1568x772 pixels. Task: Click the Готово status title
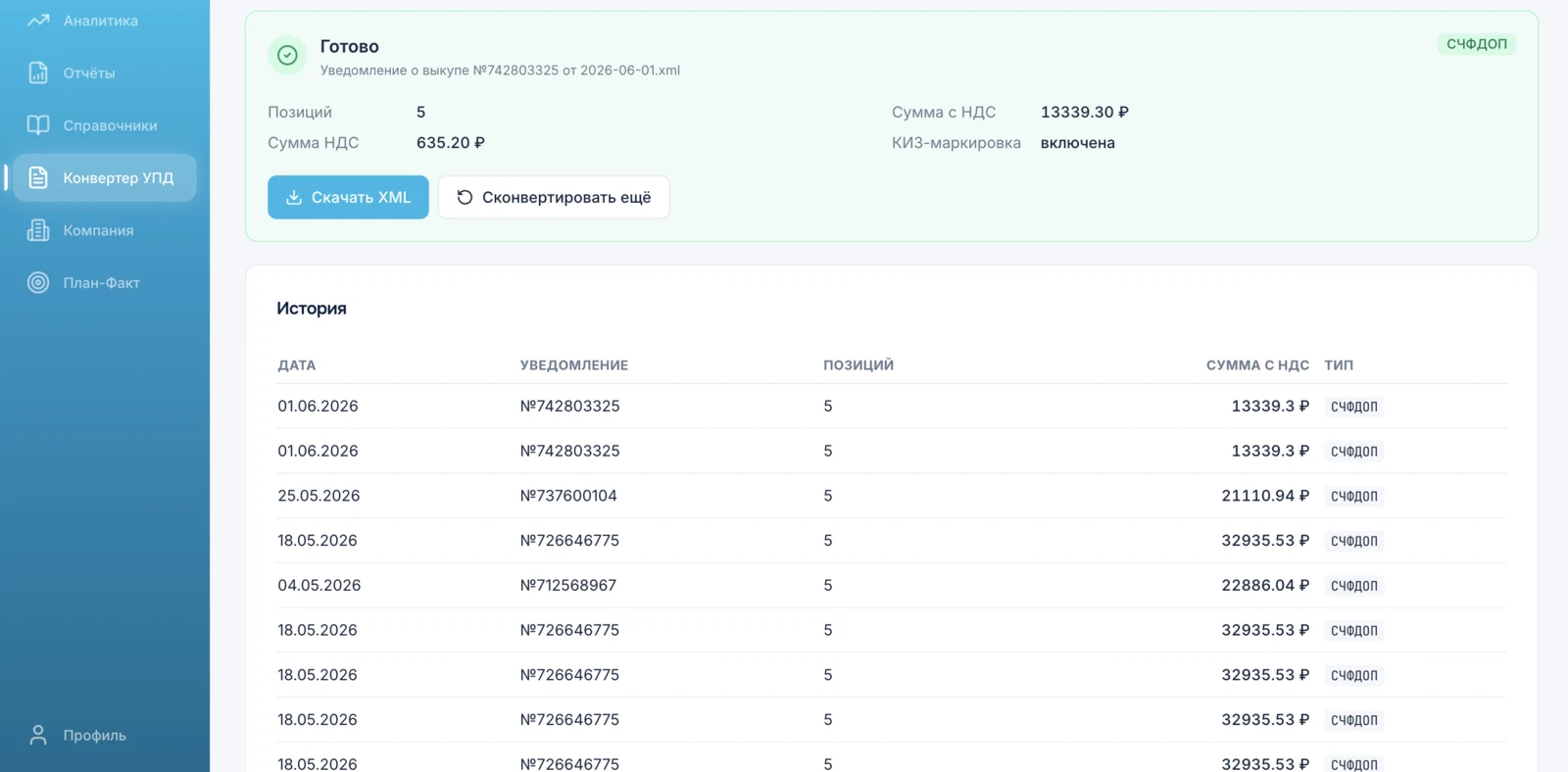point(350,46)
